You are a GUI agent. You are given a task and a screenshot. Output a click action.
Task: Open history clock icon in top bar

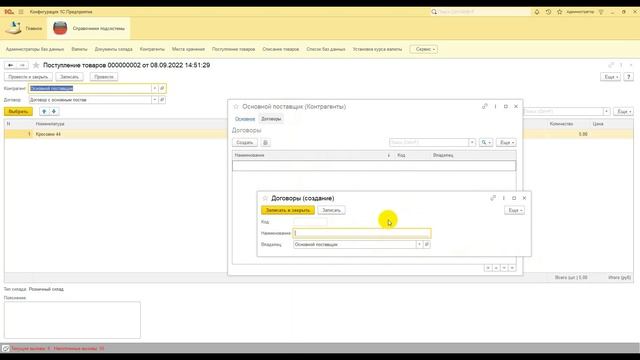point(548,12)
